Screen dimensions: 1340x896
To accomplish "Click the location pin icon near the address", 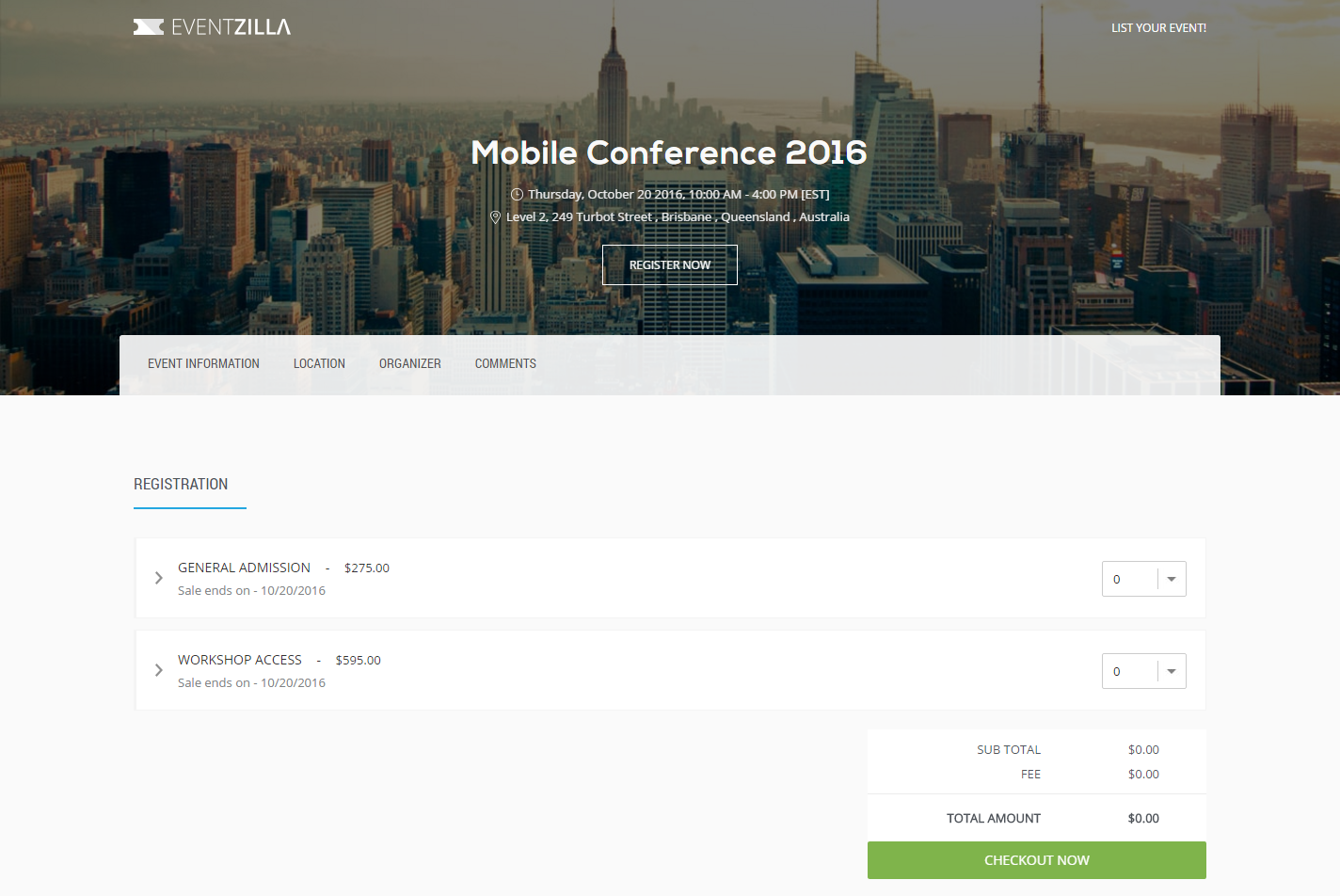I will tap(496, 216).
